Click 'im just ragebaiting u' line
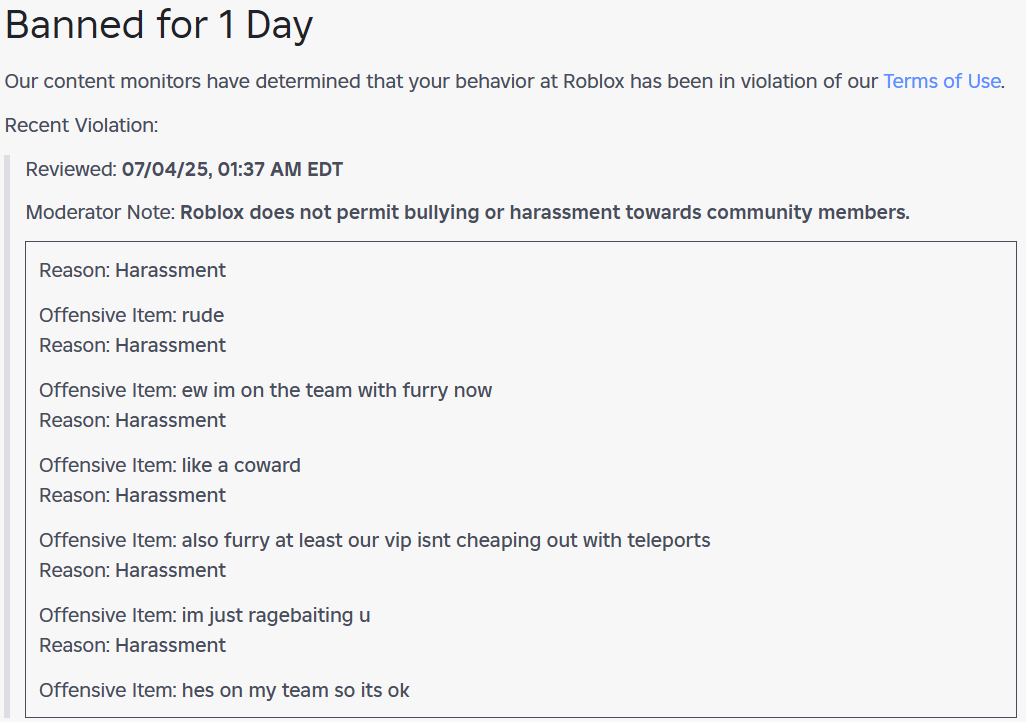The height and width of the screenshot is (722, 1026). tap(205, 615)
